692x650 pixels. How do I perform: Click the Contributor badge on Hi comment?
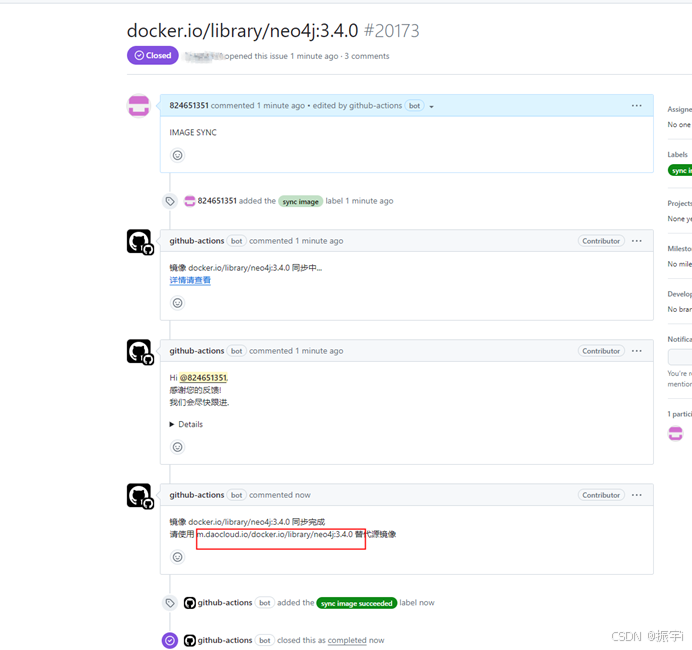[x=601, y=351]
